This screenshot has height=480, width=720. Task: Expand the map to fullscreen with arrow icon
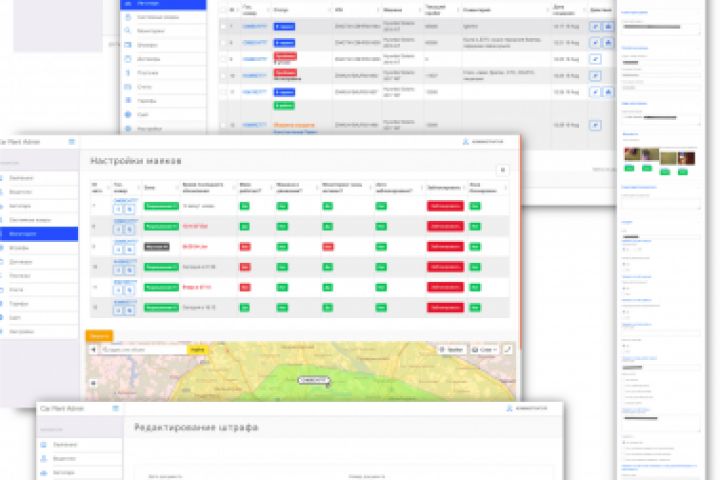click(507, 350)
